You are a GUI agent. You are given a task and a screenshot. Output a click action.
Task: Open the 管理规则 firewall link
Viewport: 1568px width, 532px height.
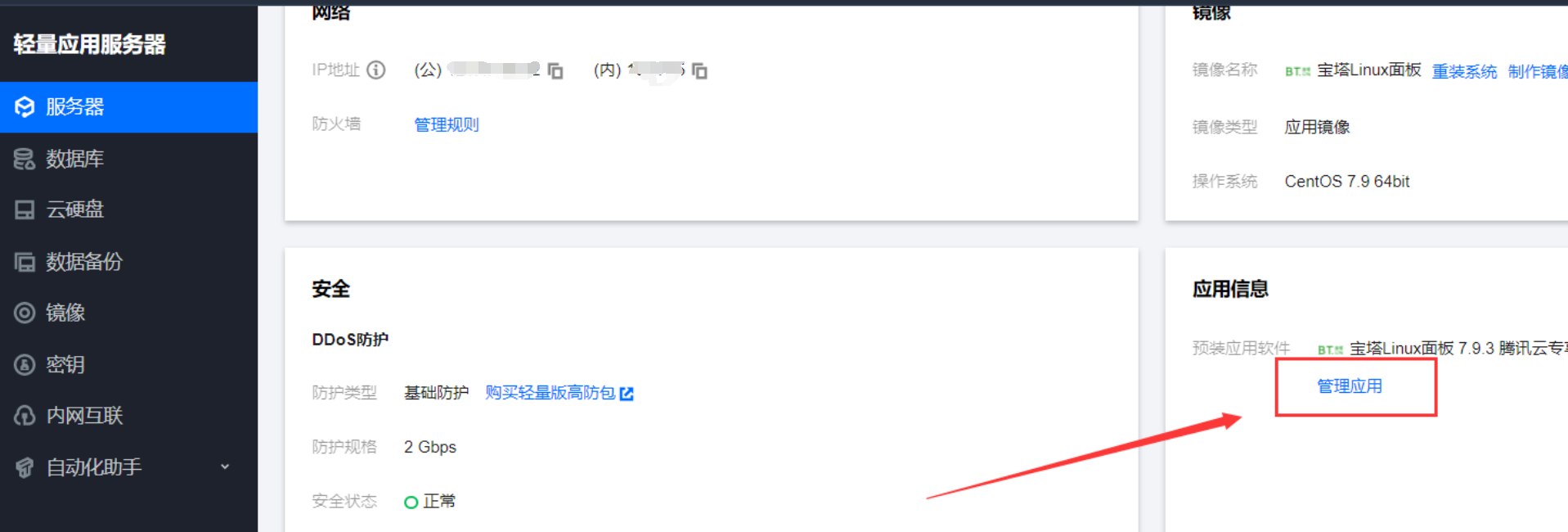click(x=447, y=124)
